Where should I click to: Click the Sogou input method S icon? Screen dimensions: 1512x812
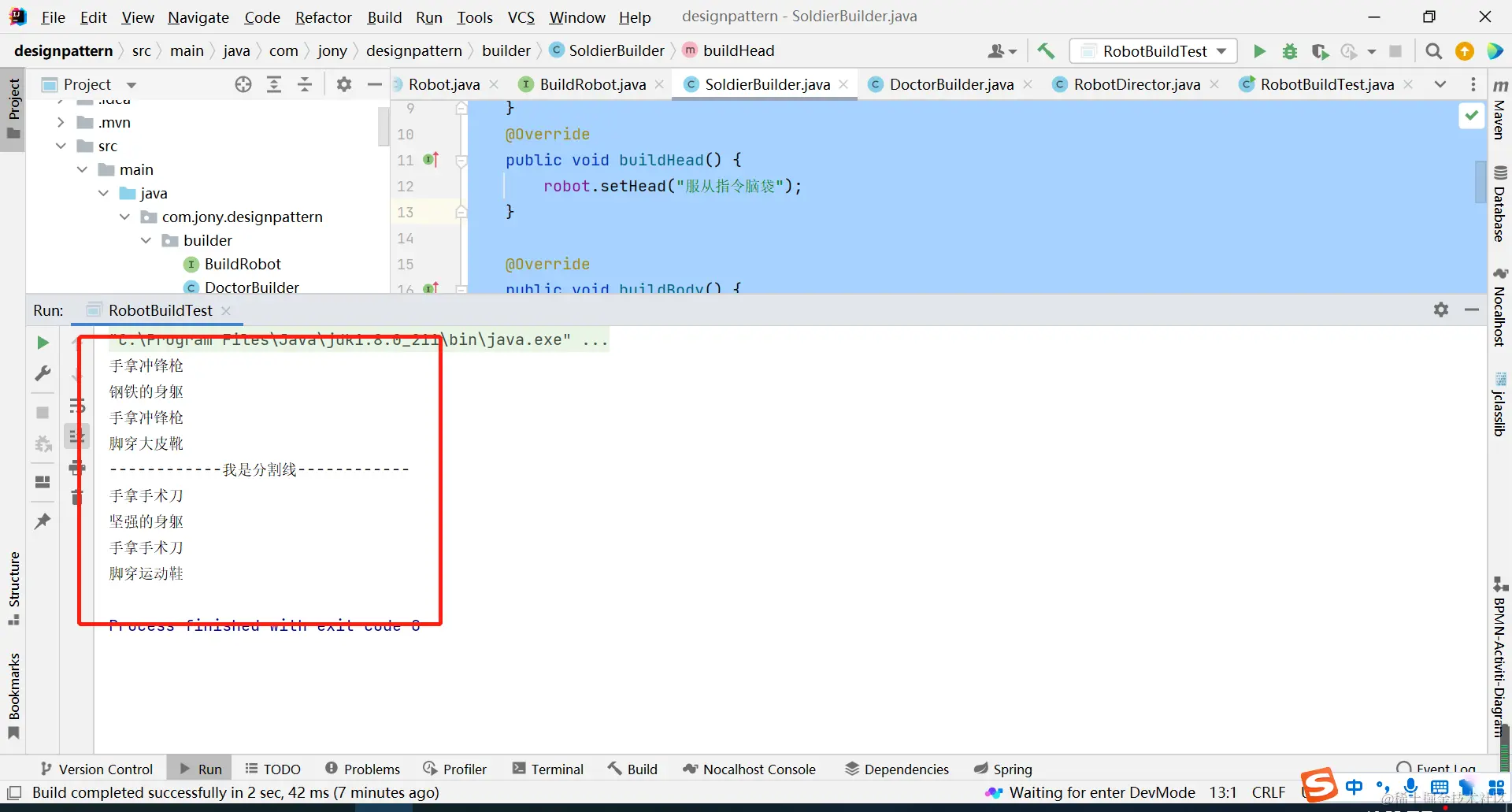[x=1319, y=785]
